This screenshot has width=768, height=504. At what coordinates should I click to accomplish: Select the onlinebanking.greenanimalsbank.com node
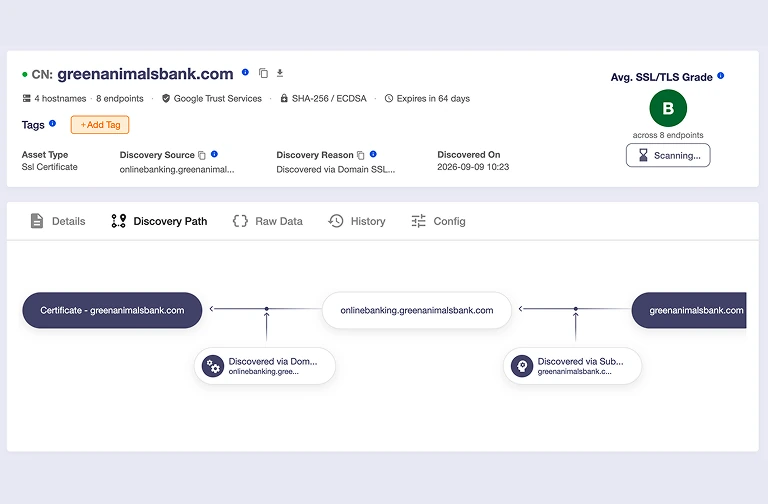point(417,311)
